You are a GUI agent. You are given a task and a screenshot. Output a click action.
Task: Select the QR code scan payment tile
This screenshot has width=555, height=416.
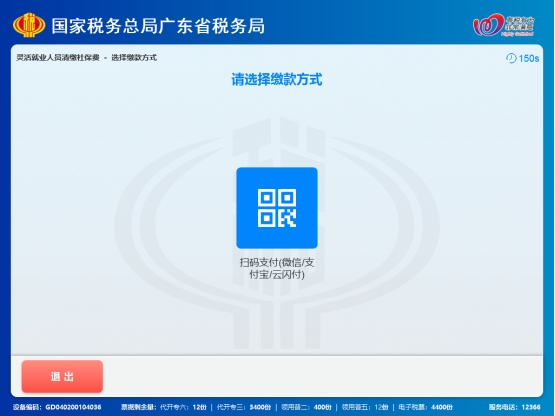click(x=277, y=208)
